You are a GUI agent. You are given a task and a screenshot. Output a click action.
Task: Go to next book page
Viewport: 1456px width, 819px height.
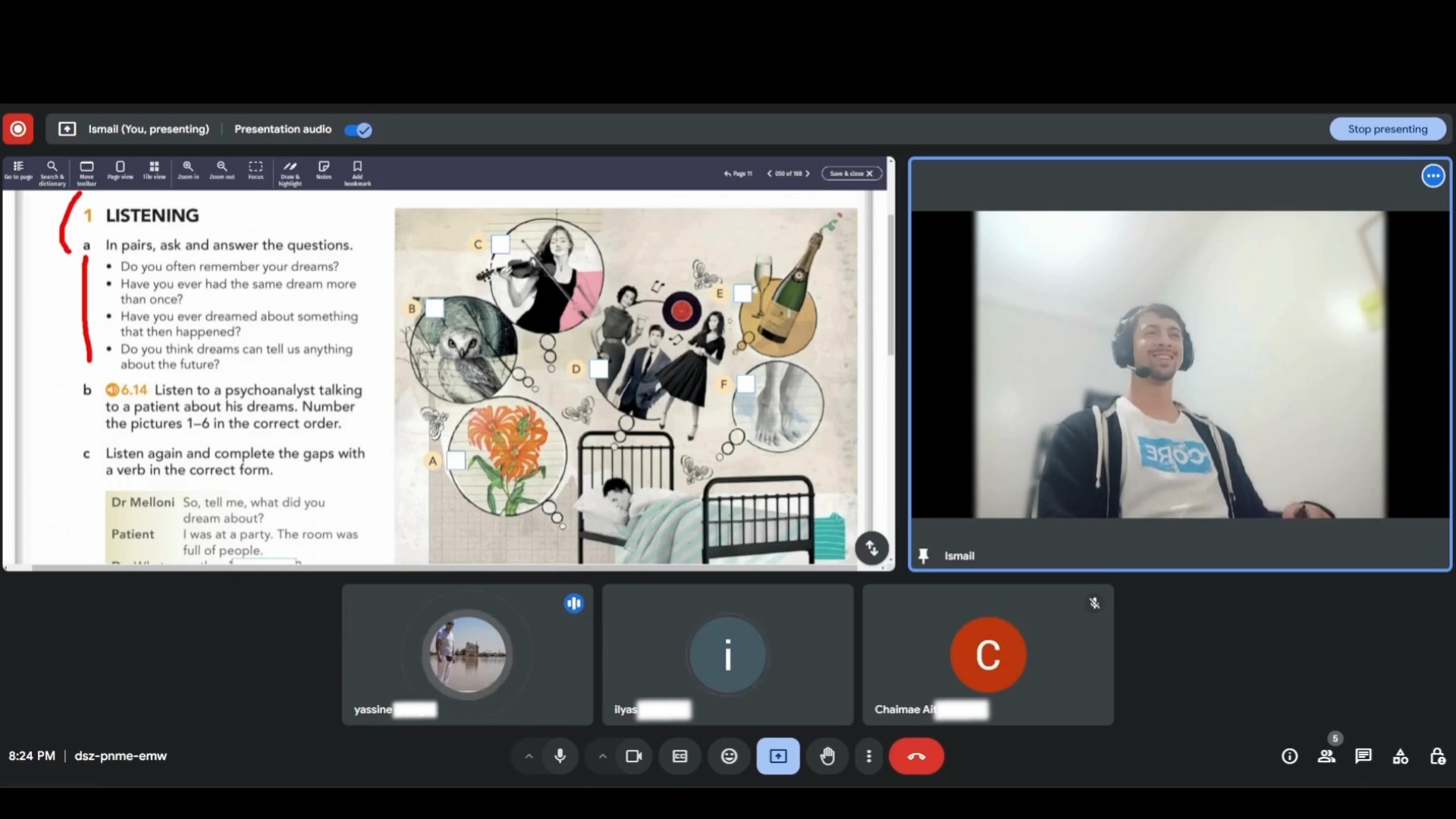[x=808, y=174]
